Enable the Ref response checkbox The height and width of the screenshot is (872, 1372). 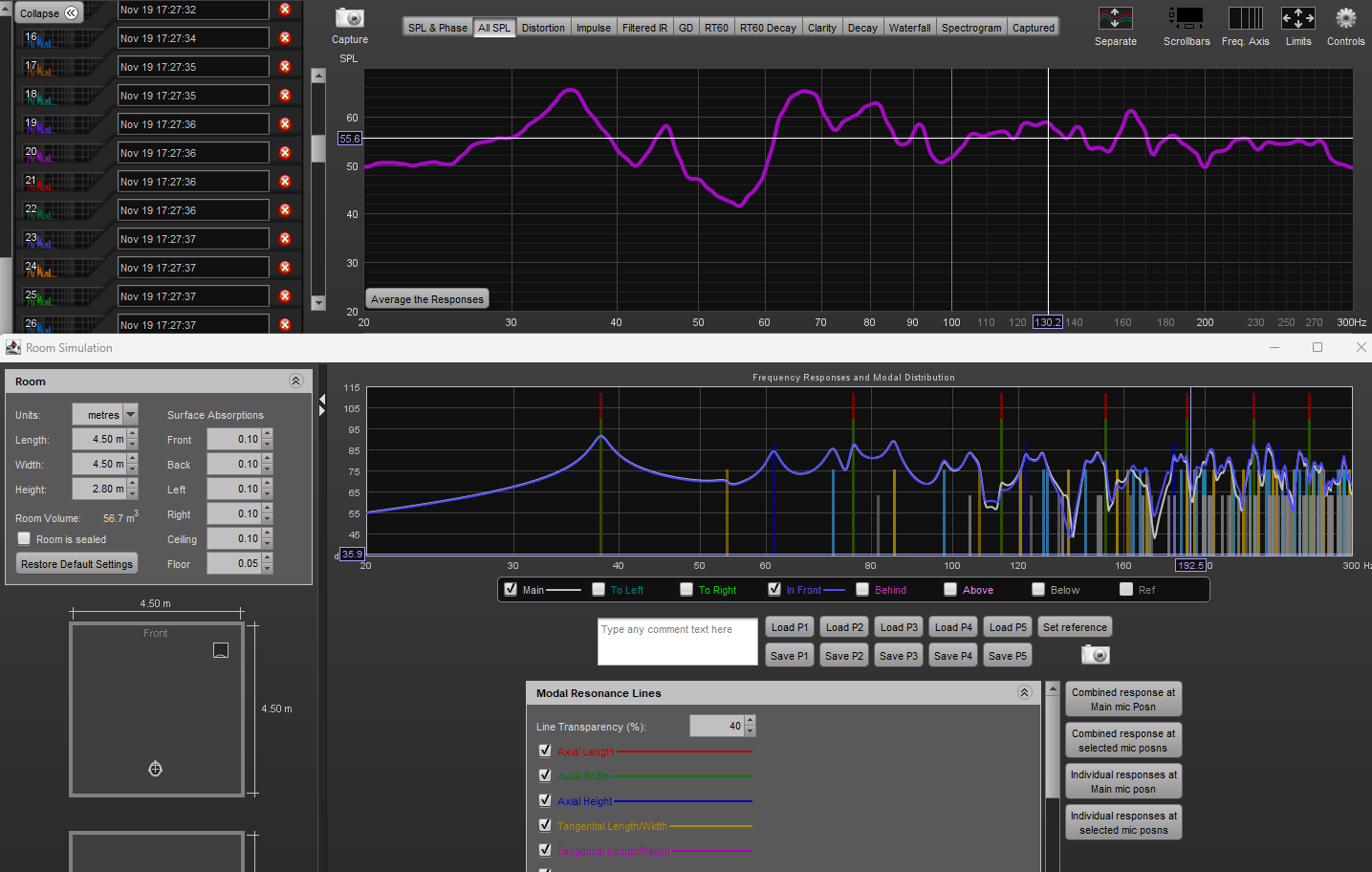1126,589
